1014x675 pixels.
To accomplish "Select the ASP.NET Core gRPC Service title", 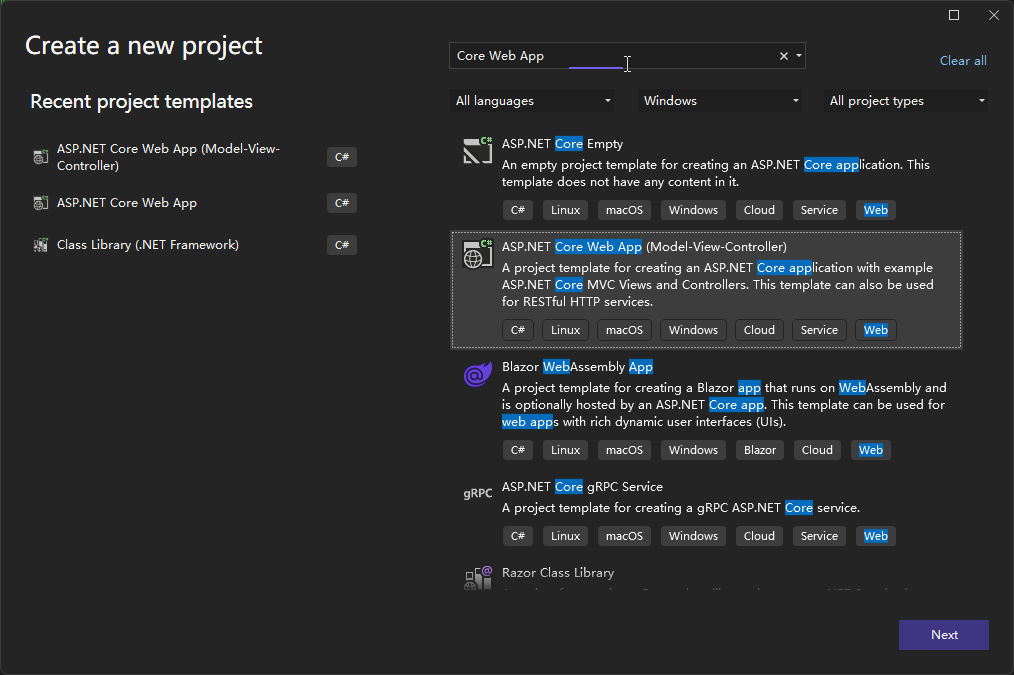I will tap(582, 487).
